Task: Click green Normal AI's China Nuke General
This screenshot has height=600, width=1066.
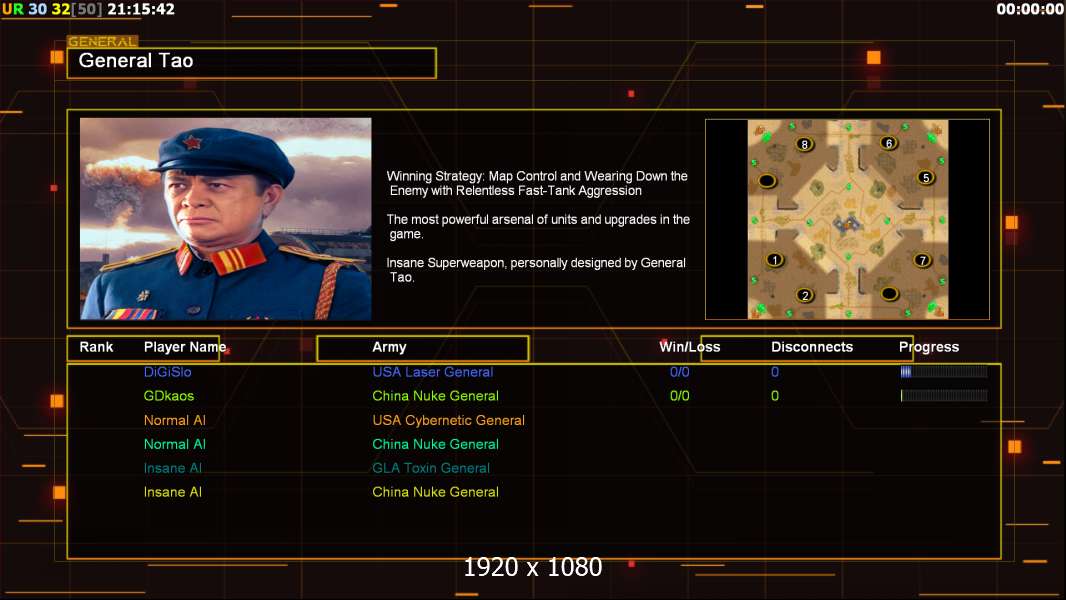Action: pyautogui.click(x=435, y=444)
